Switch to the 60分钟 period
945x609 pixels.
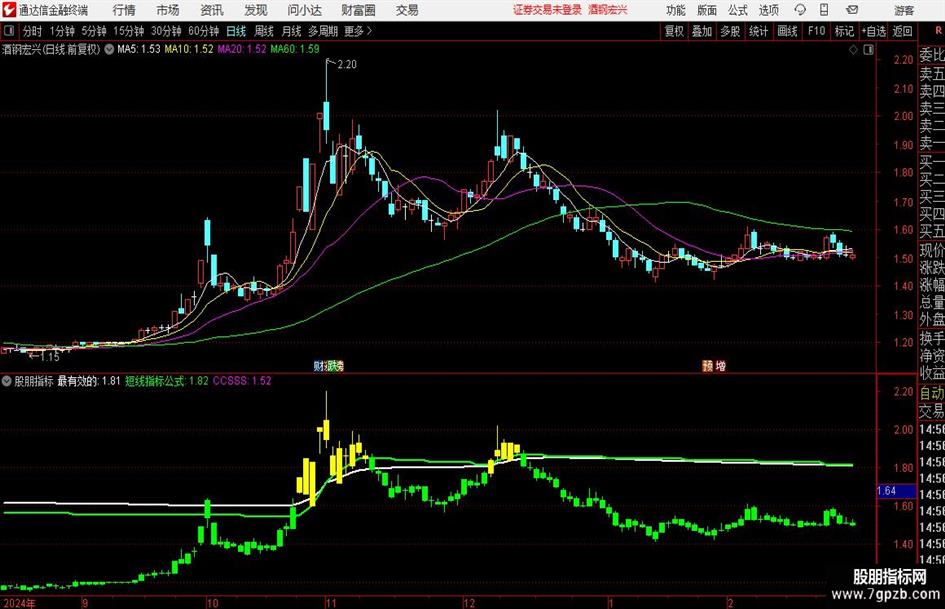[x=204, y=31]
